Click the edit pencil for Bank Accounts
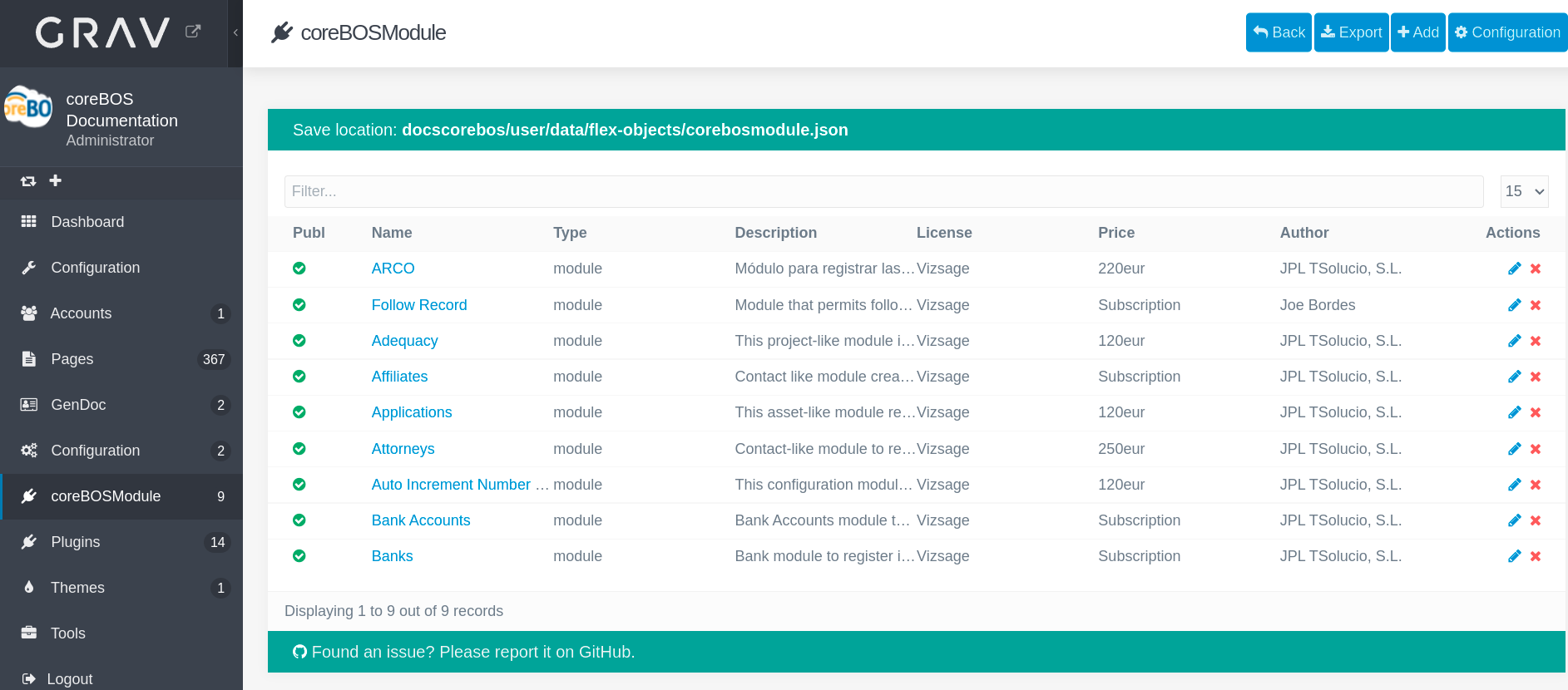 click(x=1514, y=520)
